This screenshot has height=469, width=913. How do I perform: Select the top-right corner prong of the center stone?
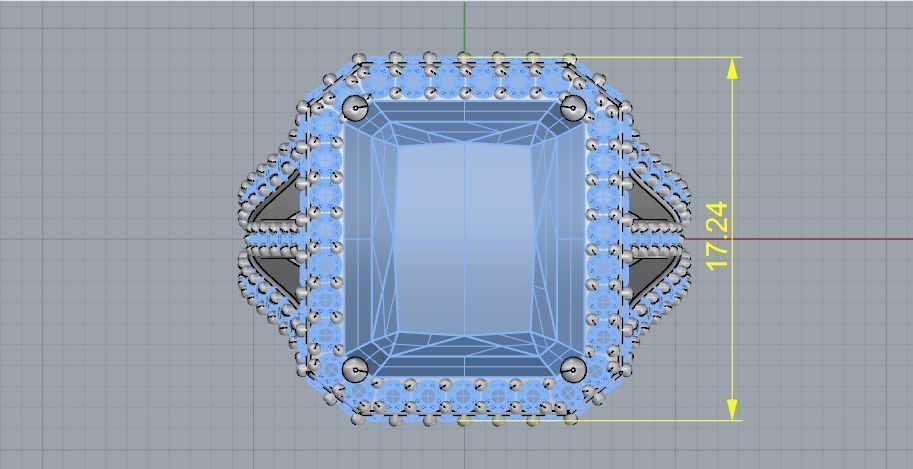[574, 108]
